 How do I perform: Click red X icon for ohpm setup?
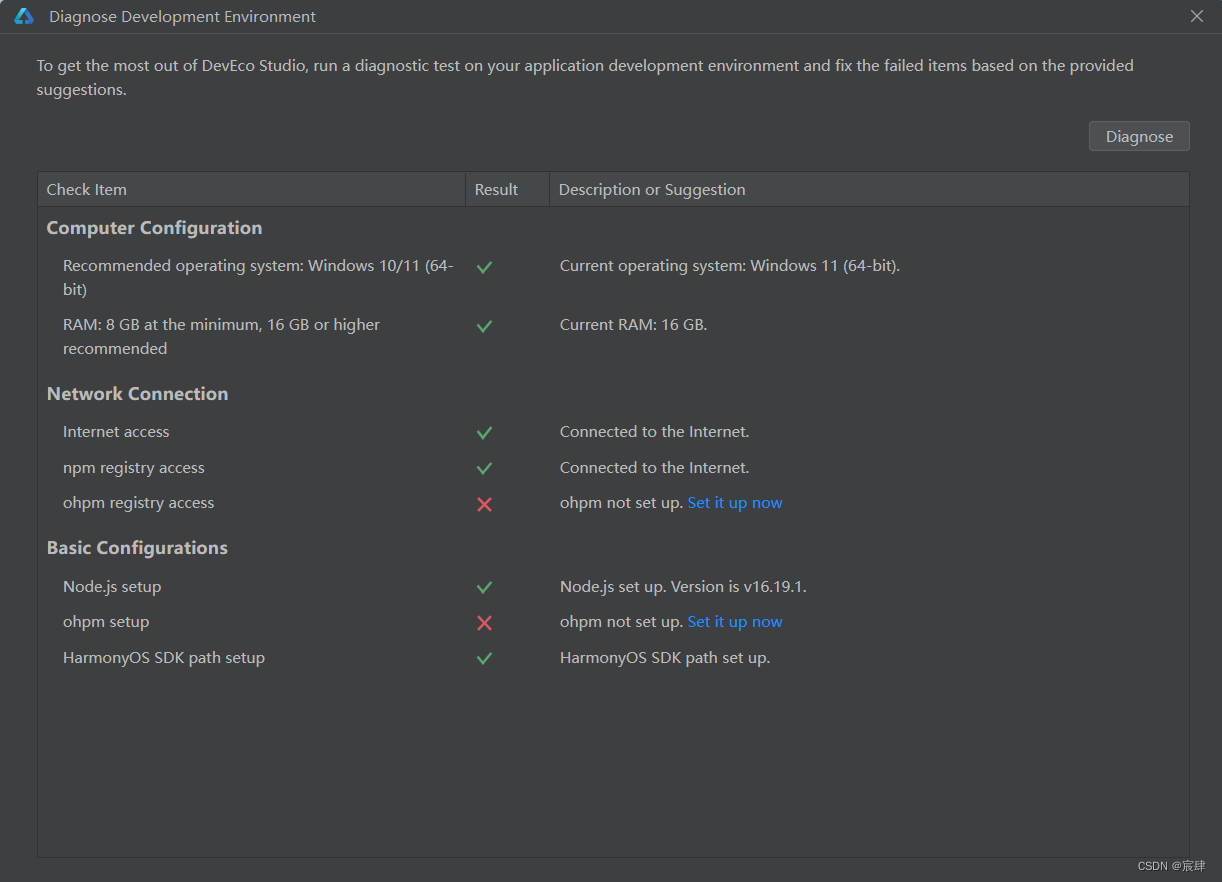point(484,623)
